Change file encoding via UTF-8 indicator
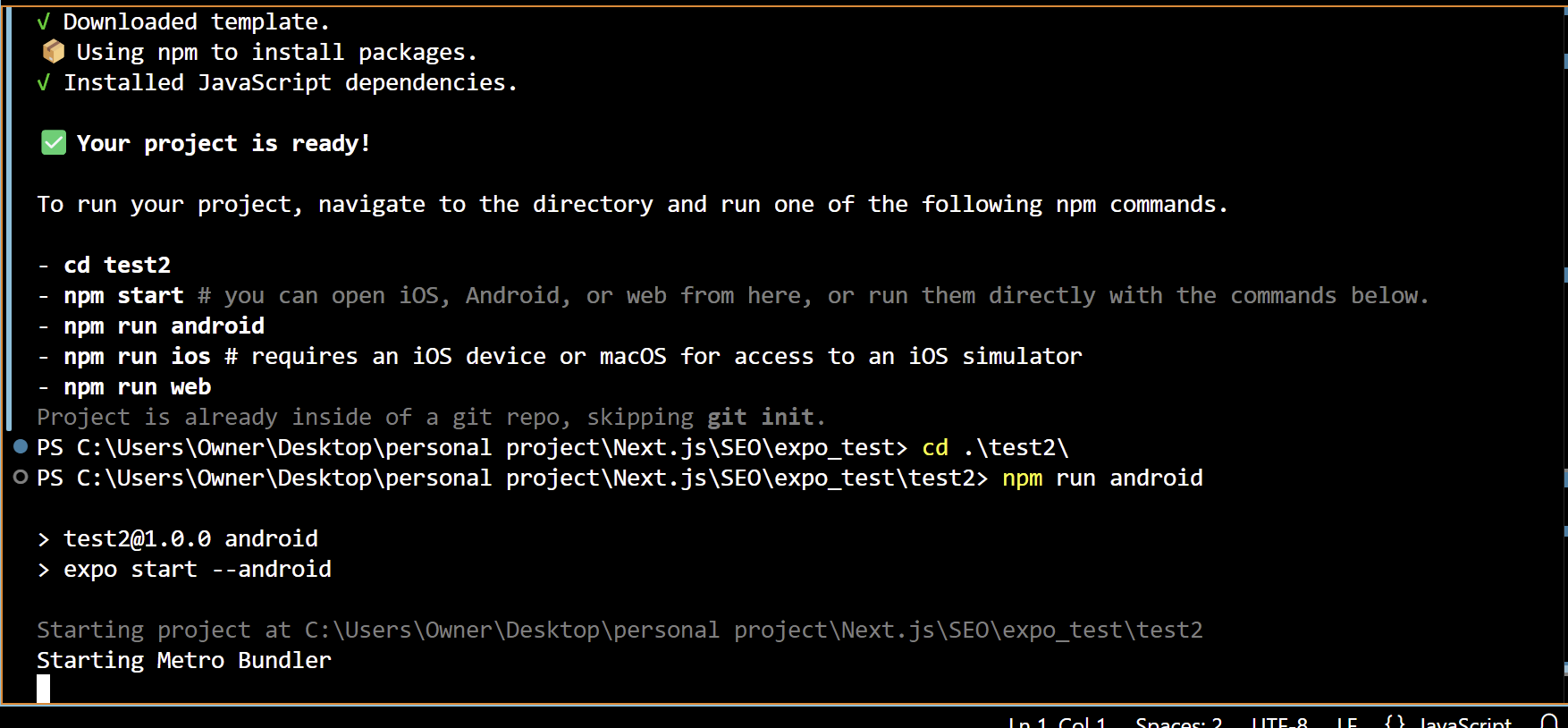The height and width of the screenshot is (728, 1568). click(1279, 721)
